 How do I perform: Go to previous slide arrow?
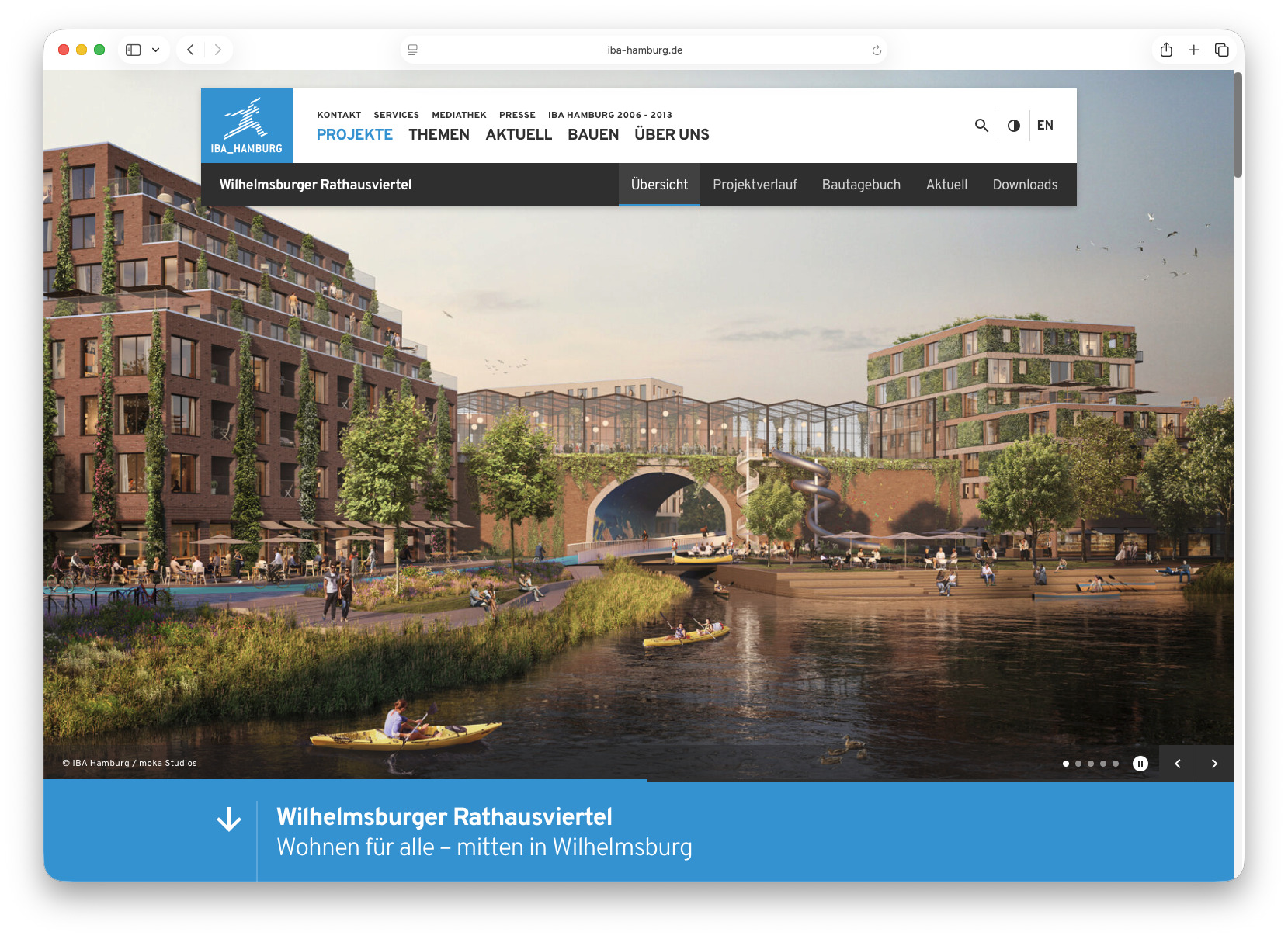tap(1177, 764)
